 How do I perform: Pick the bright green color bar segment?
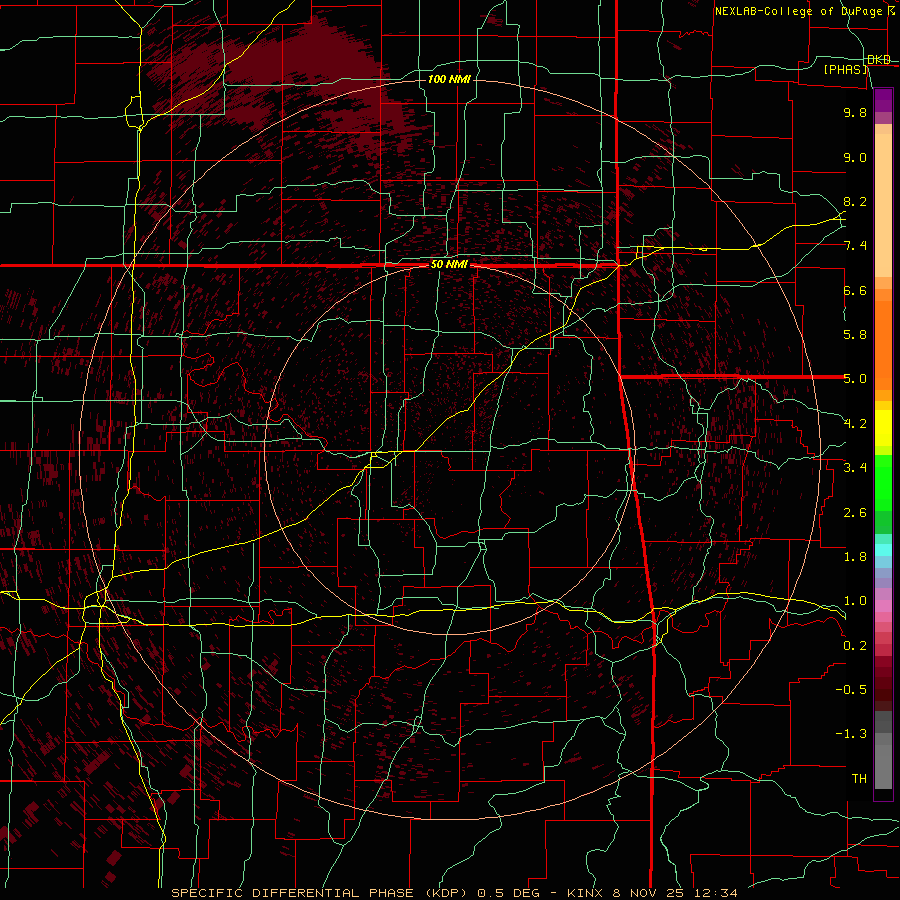883,482
